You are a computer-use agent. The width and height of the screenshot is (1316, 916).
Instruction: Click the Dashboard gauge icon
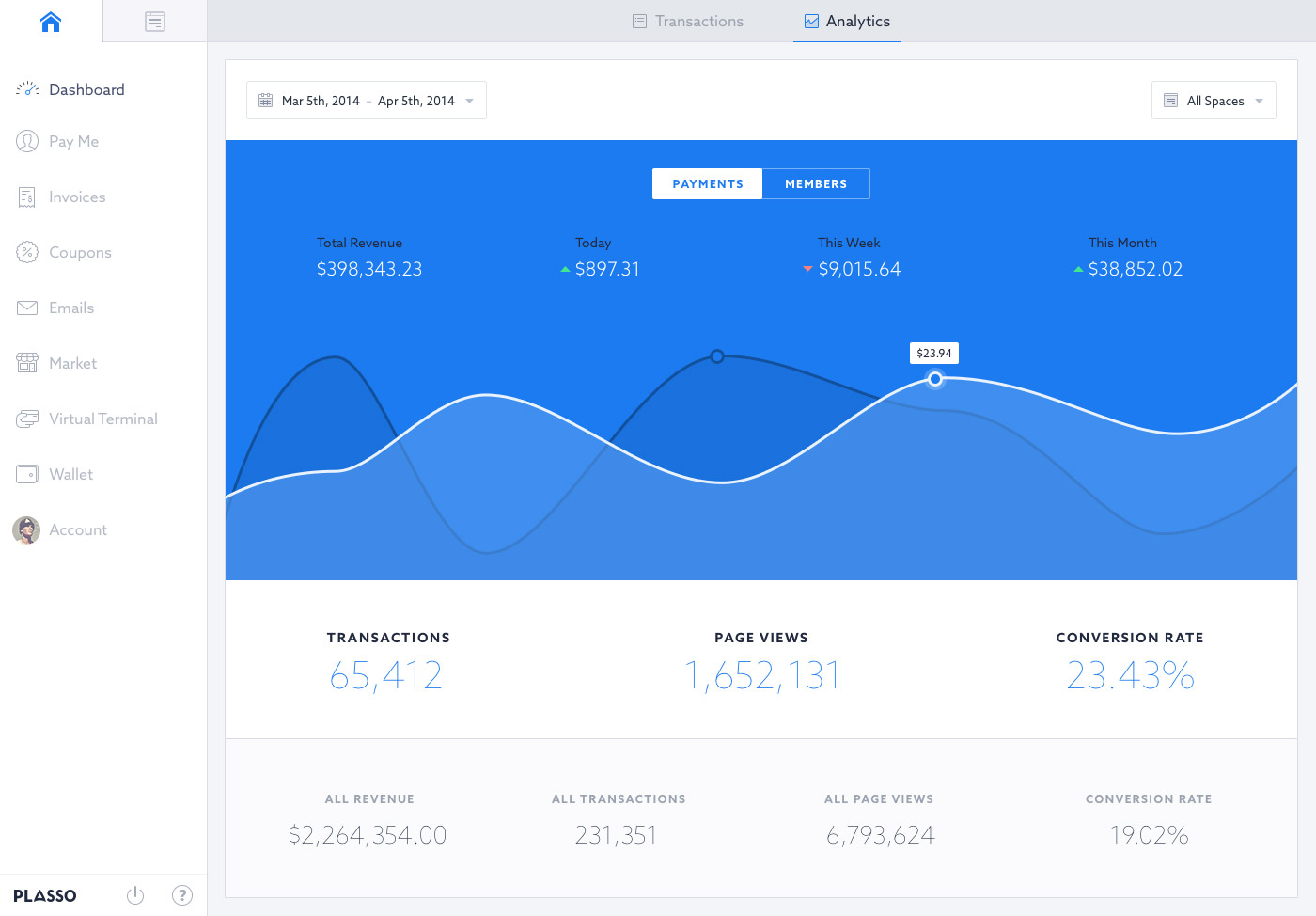27,89
